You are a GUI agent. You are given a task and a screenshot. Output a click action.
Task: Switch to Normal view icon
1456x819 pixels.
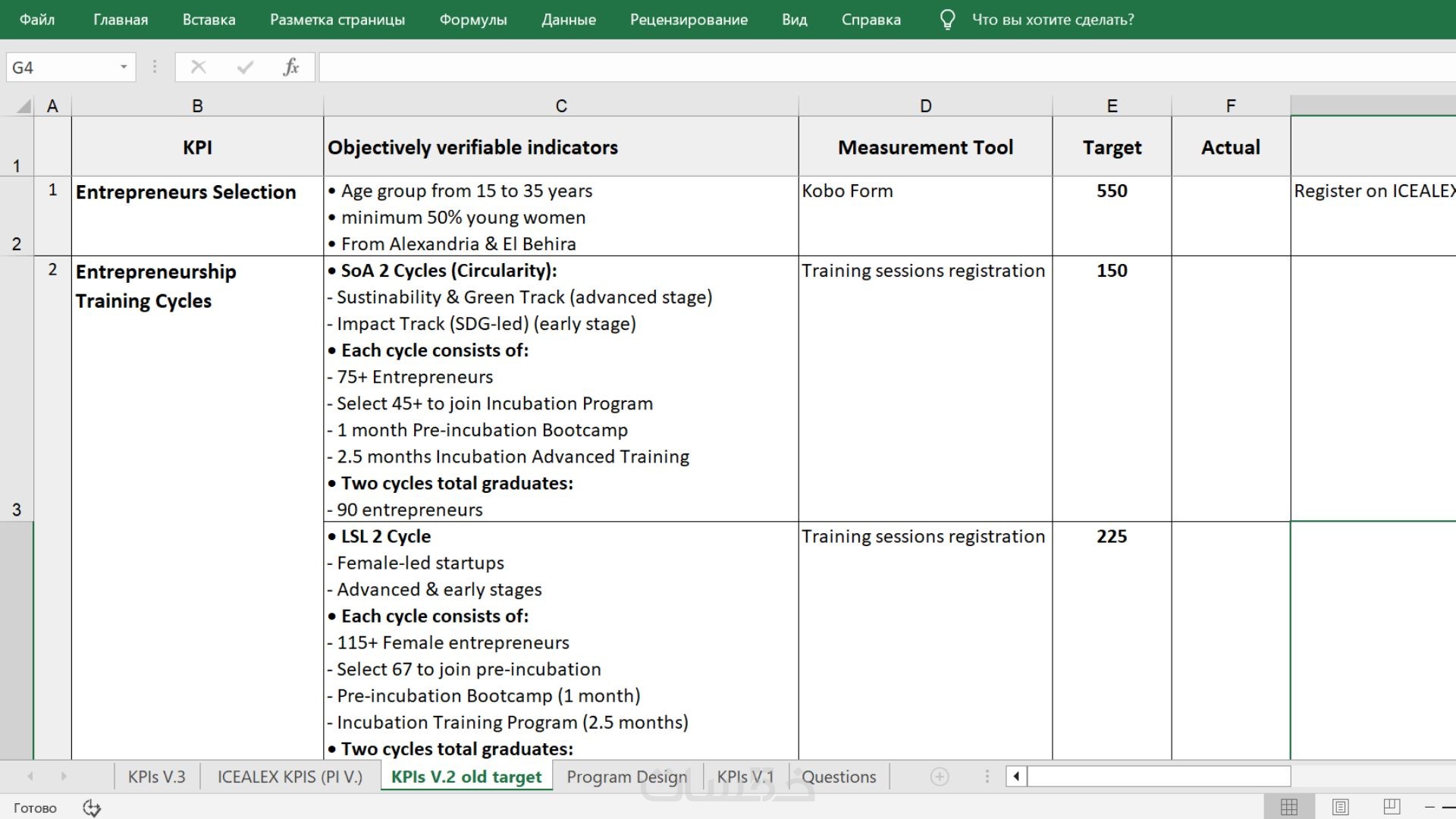1289,807
